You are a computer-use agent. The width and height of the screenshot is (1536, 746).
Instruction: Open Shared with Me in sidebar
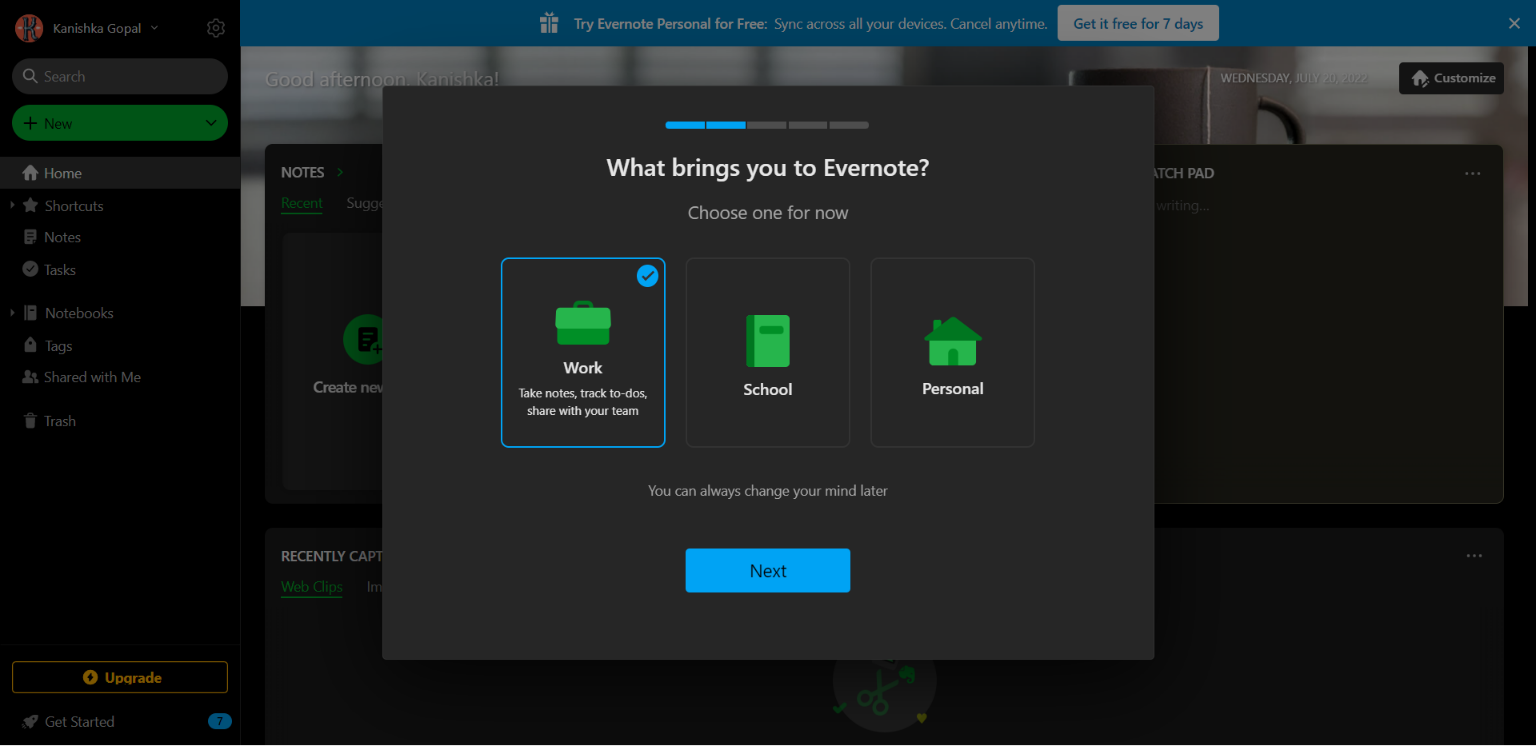click(92, 377)
